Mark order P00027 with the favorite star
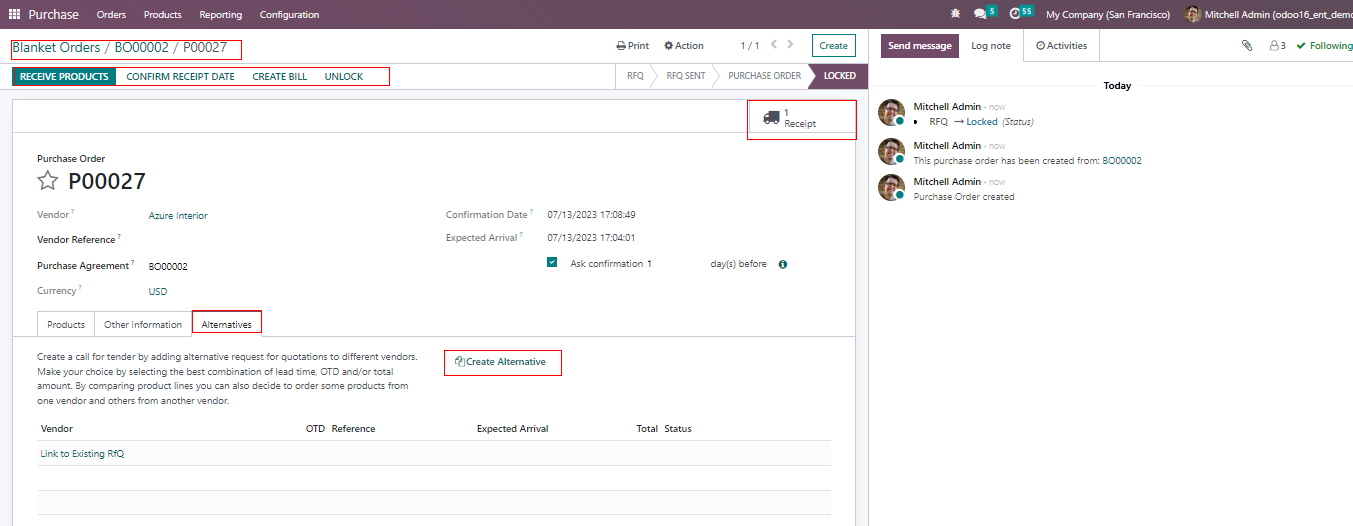1353x526 pixels. pos(47,181)
